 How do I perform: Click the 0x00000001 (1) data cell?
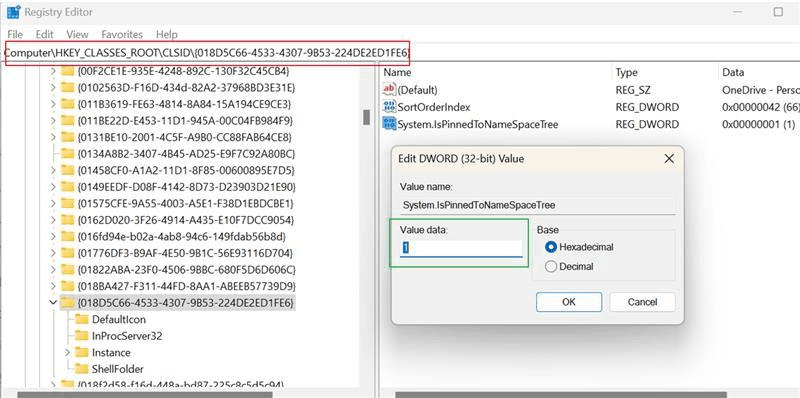(x=759, y=124)
